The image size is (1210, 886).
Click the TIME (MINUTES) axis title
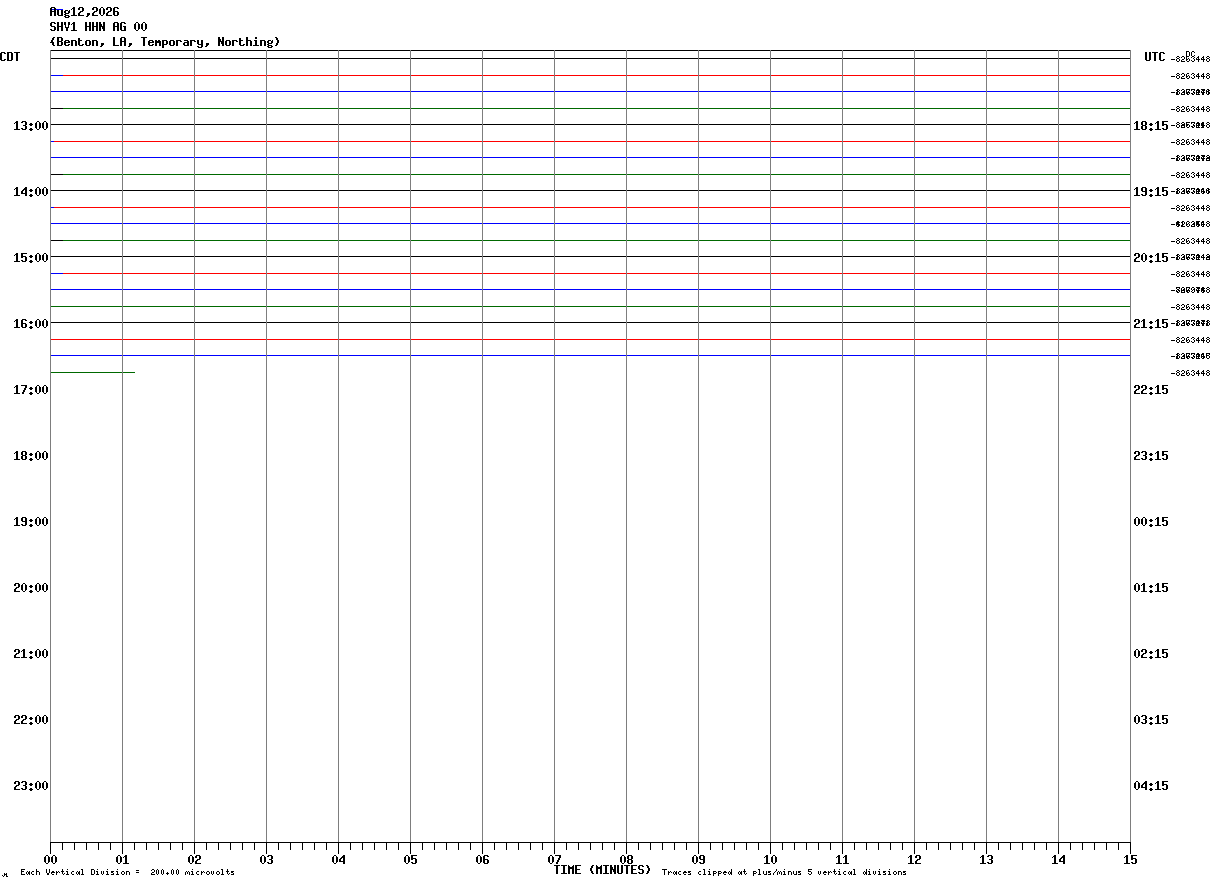pos(602,870)
